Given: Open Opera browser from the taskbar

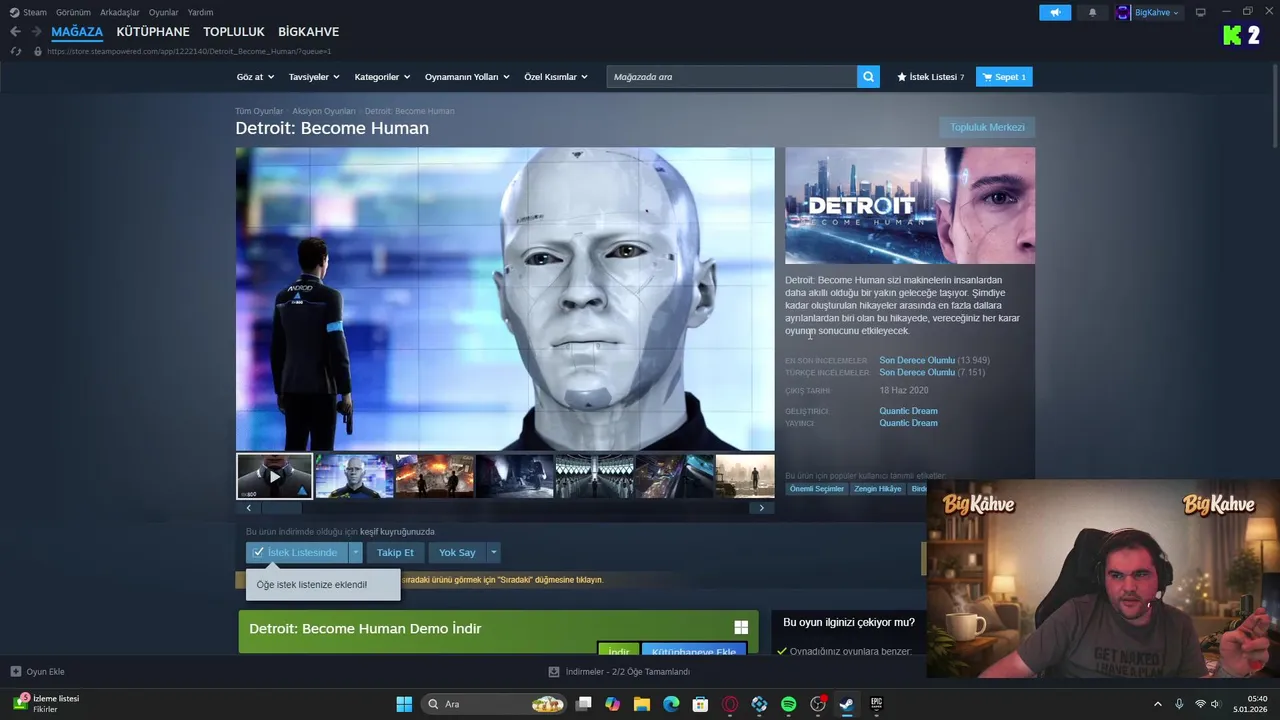Looking at the screenshot, I should [730, 704].
